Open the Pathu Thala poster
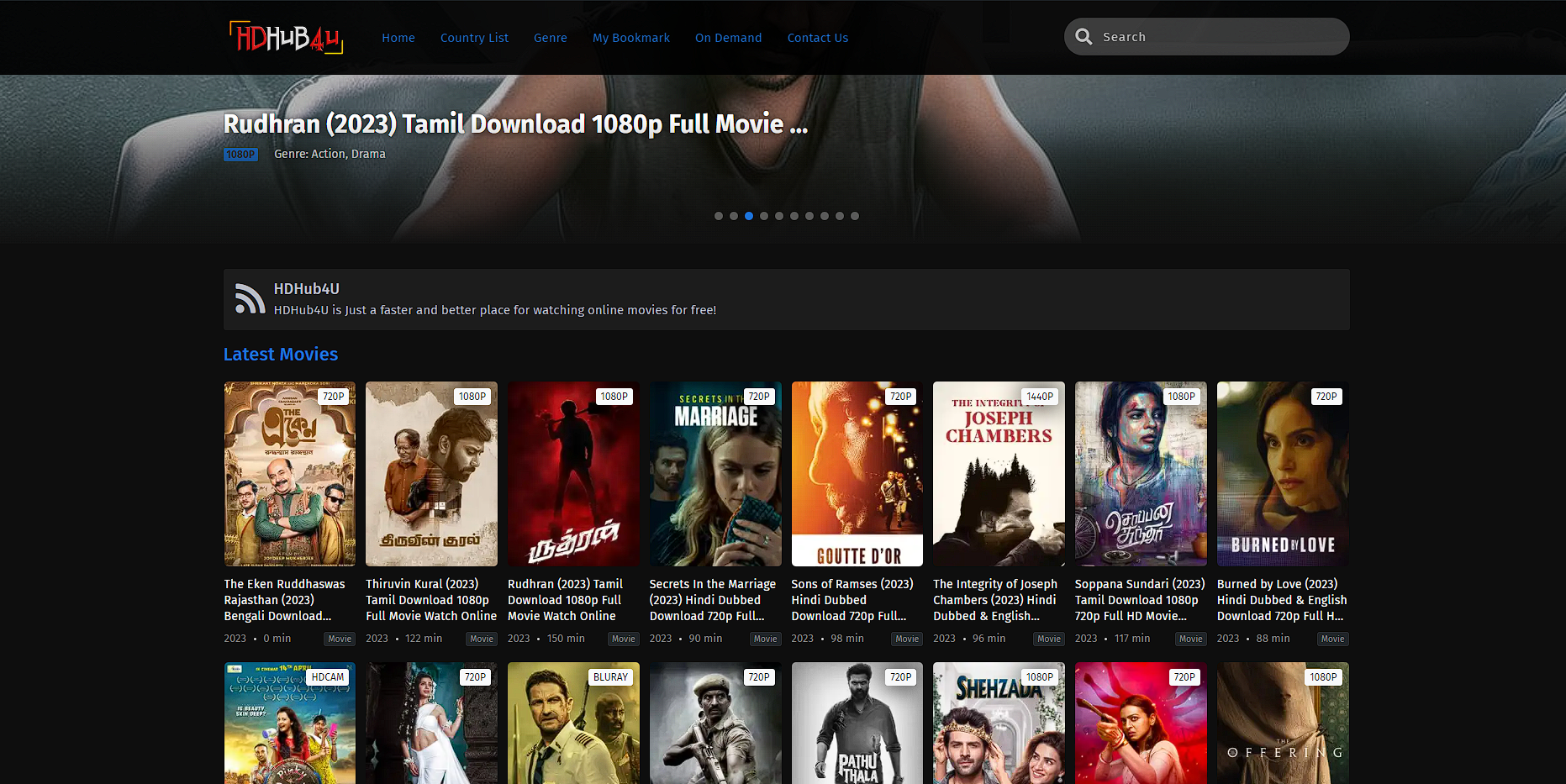 point(857,723)
